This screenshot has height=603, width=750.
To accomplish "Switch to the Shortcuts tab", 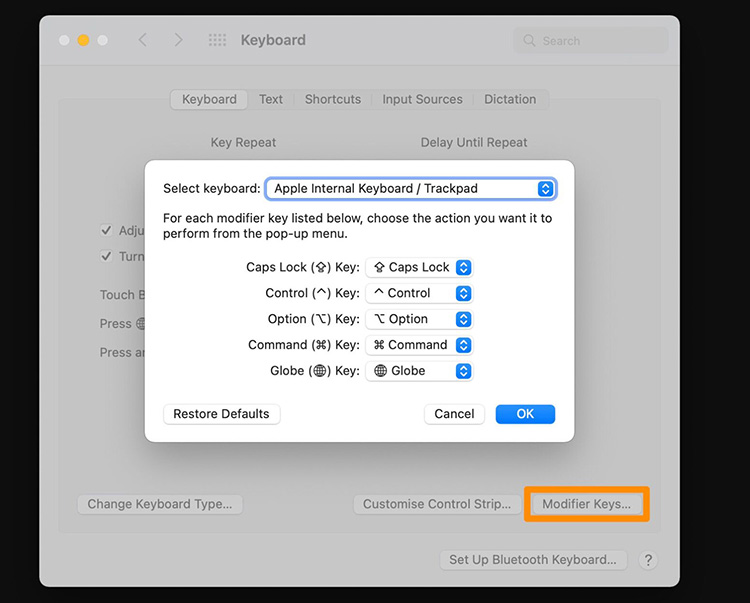I will point(333,99).
